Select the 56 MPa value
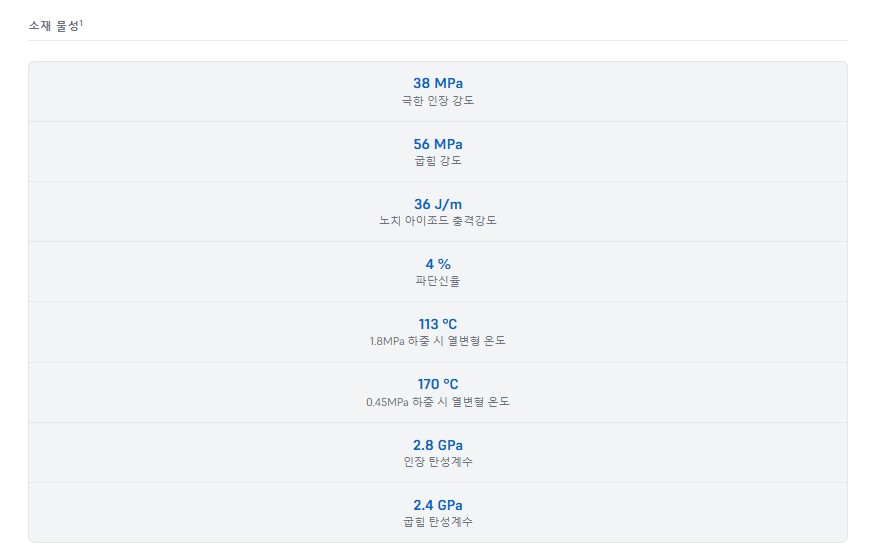This screenshot has height=550, width=872. point(438,144)
